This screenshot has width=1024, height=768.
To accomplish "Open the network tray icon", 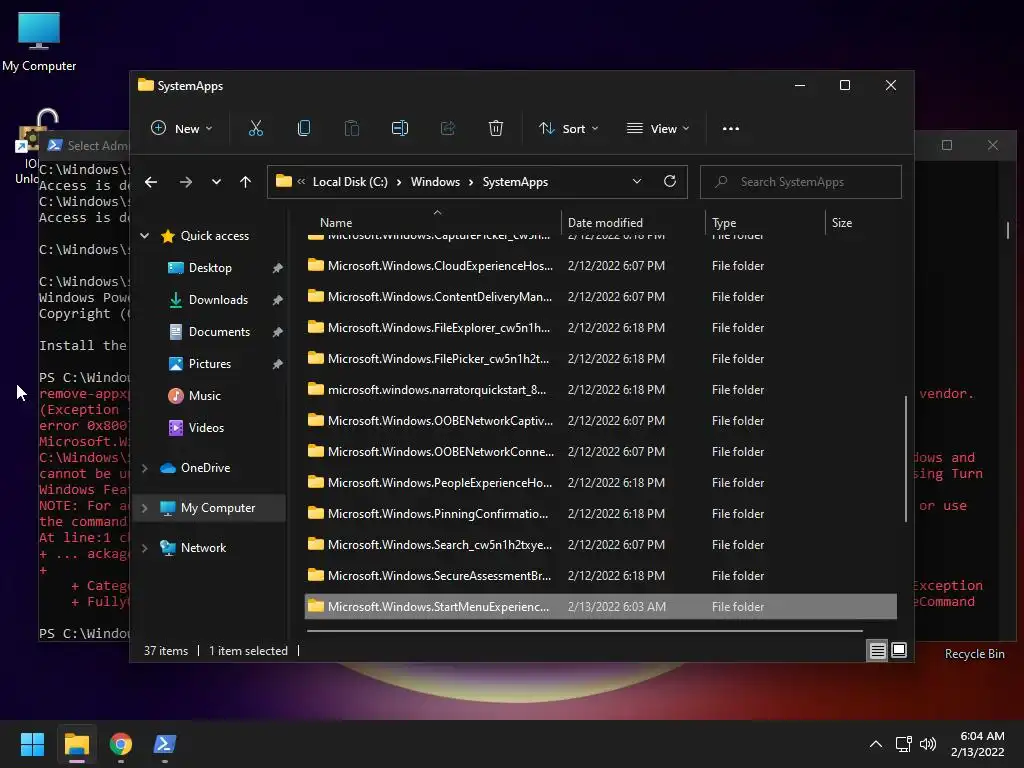I will point(904,744).
